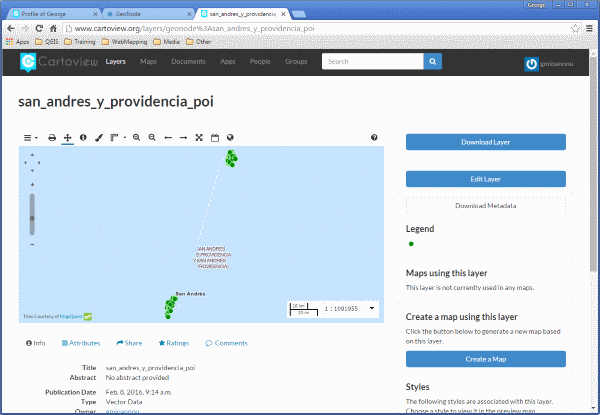Open the map scale dropdown
The image size is (600, 415).
point(372,308)
